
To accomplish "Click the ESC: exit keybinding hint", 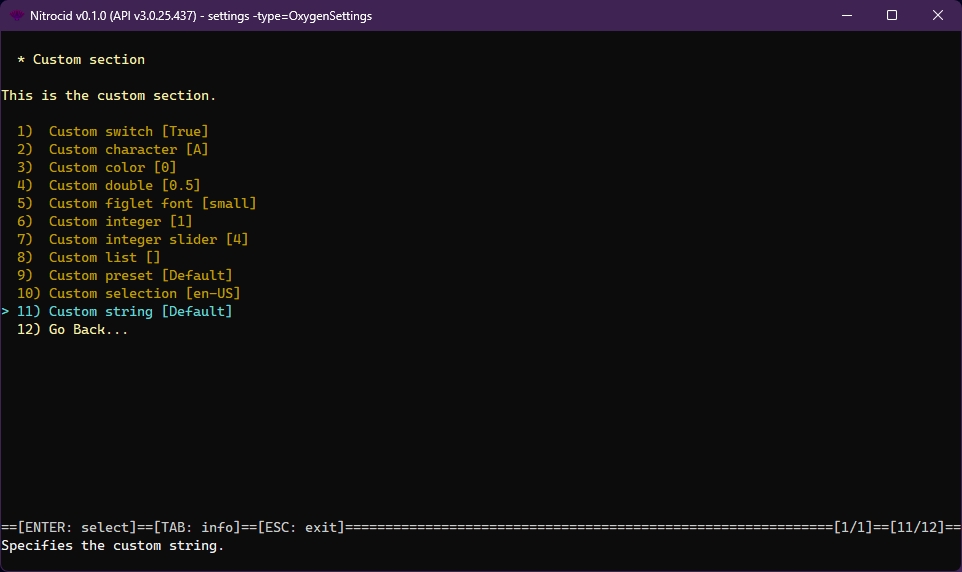I will pos(300,527).
